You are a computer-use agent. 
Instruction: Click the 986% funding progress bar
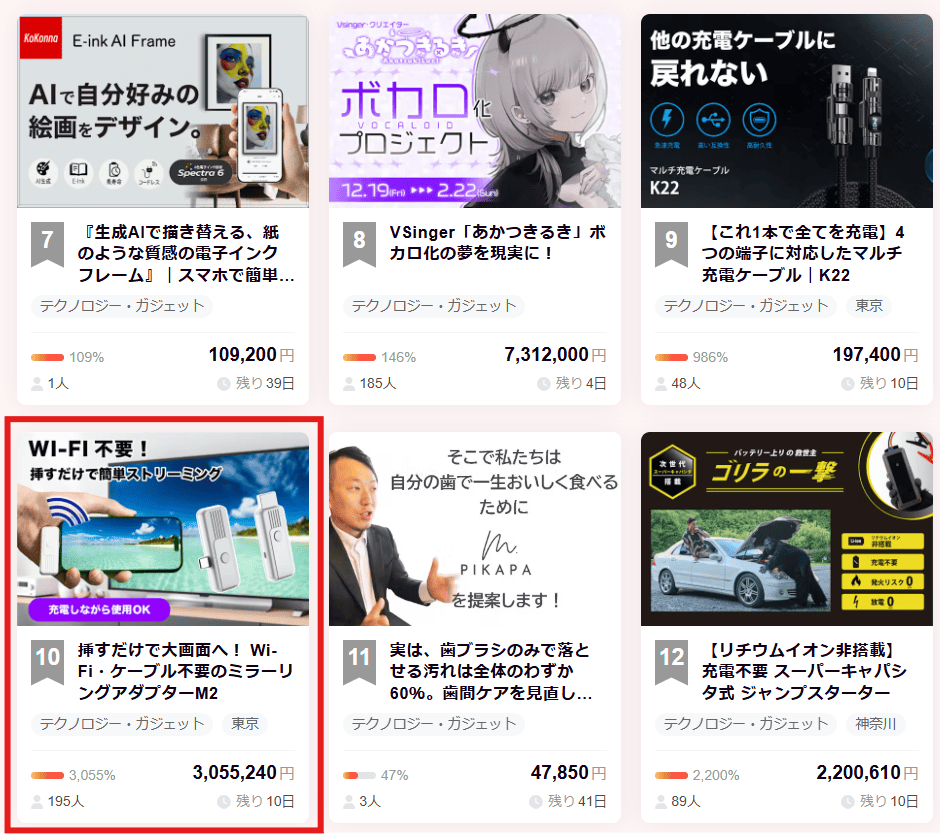coord(671,357)
